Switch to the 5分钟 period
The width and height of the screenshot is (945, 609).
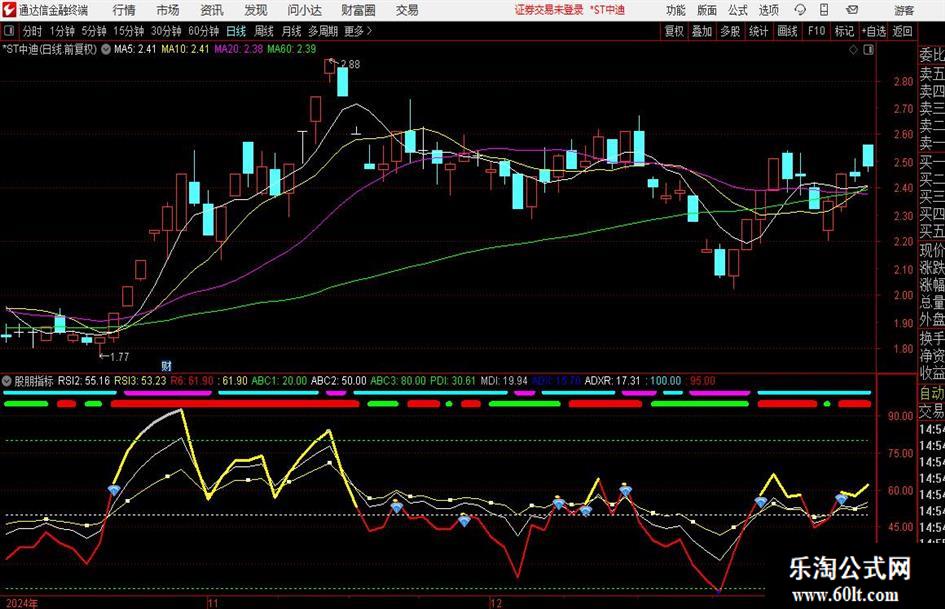click(94, 31)
